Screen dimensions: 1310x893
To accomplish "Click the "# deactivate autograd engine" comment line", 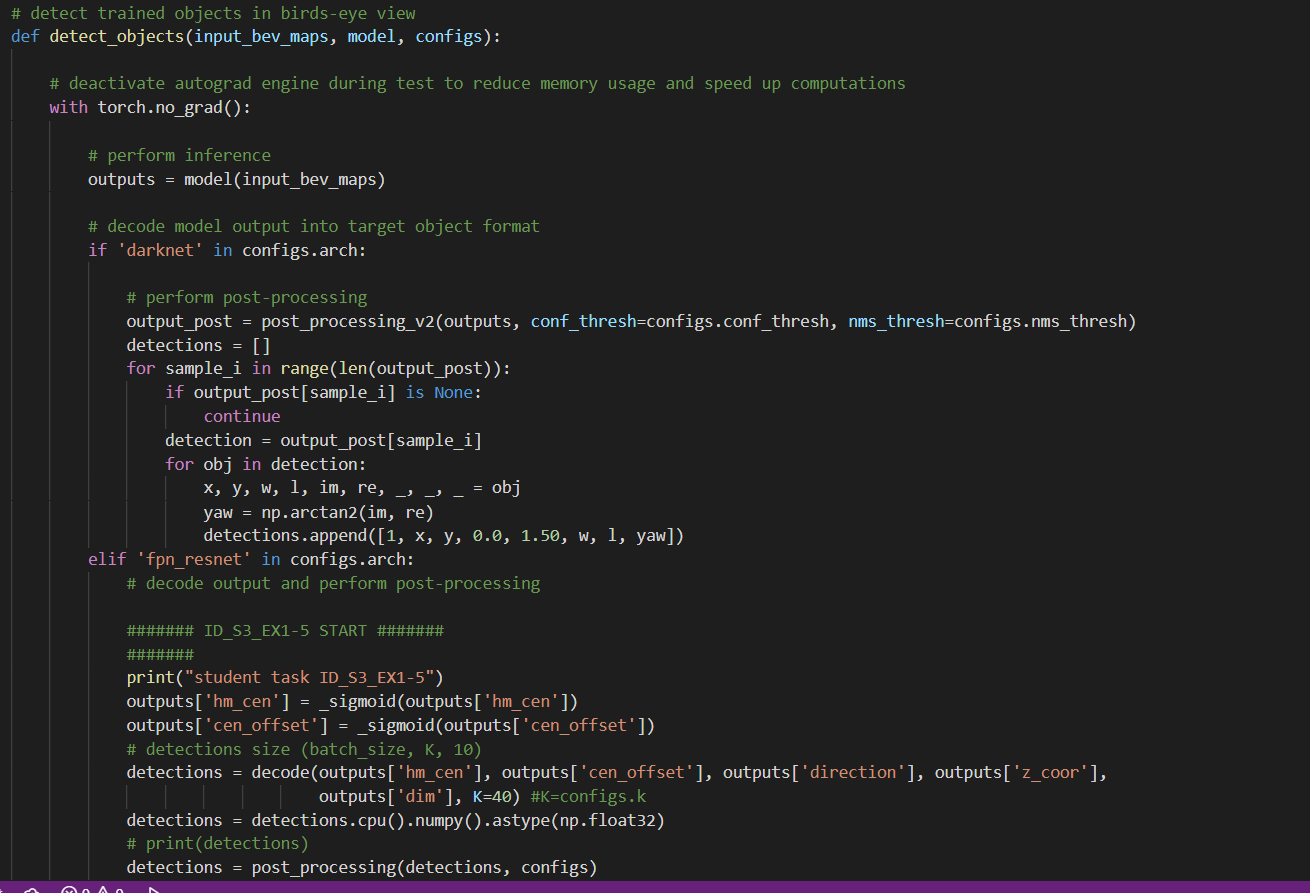I will [477, 83].
